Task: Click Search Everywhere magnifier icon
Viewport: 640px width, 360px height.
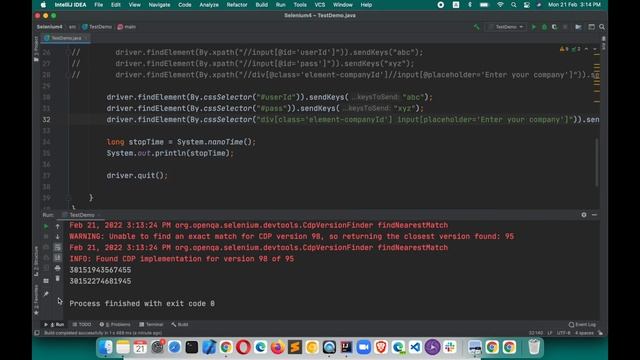Action: 602,27
